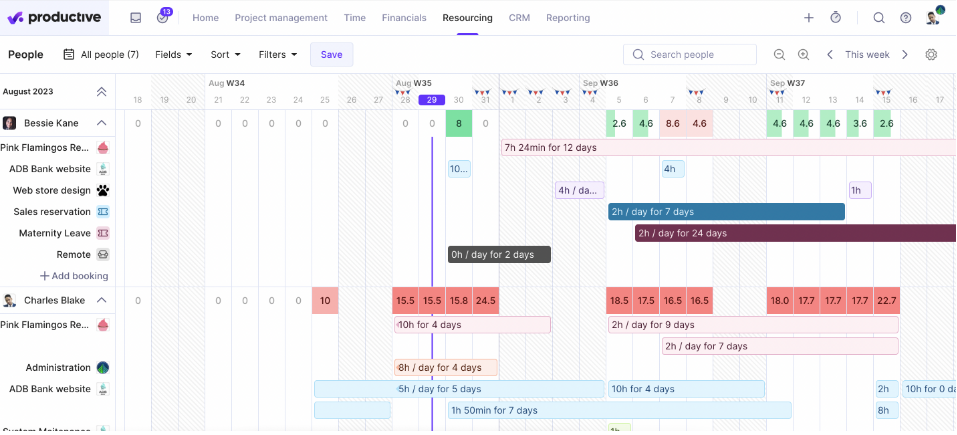Go to the Reporting tab
957x435 pixels.
coord(568,18)
